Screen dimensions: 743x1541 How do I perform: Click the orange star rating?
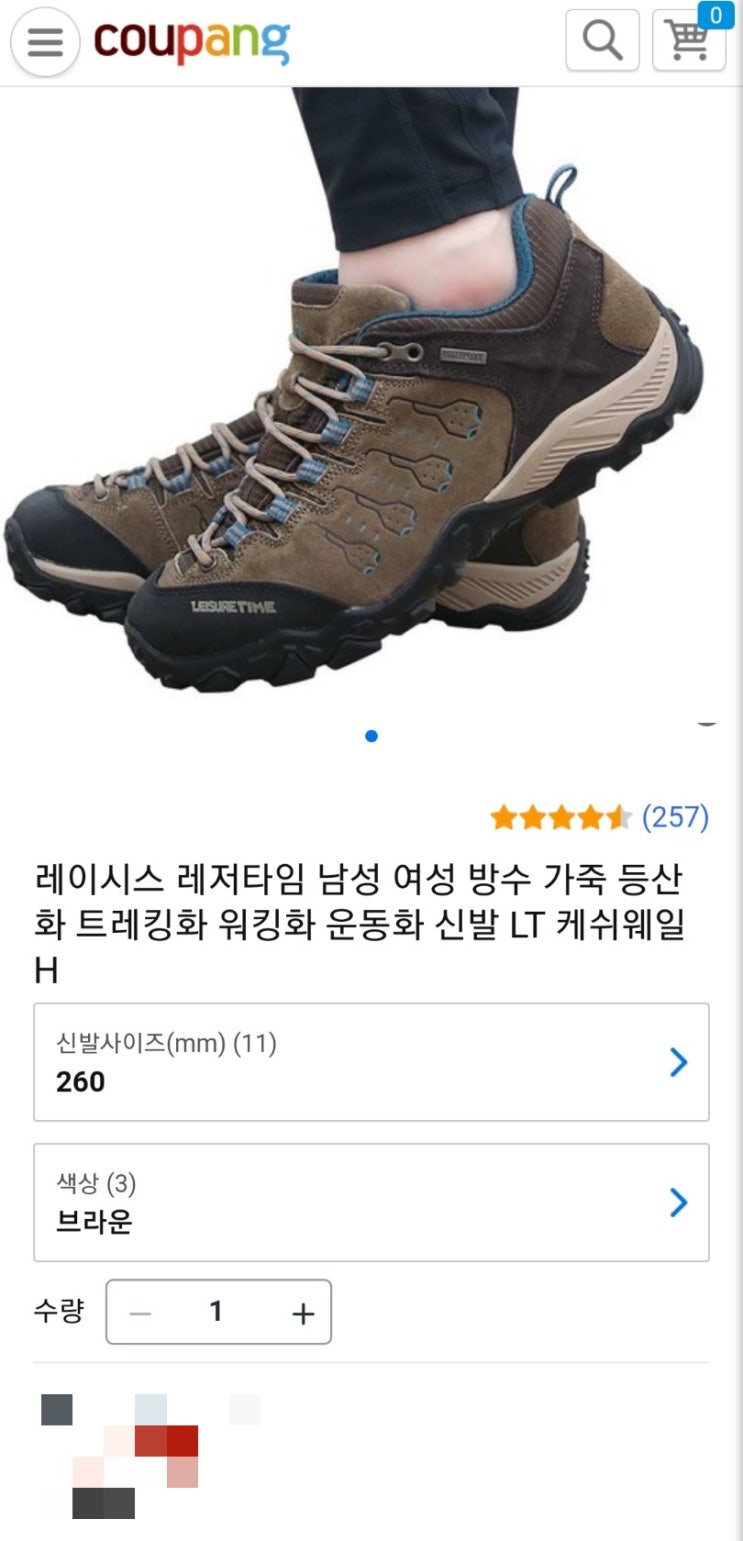560,818
